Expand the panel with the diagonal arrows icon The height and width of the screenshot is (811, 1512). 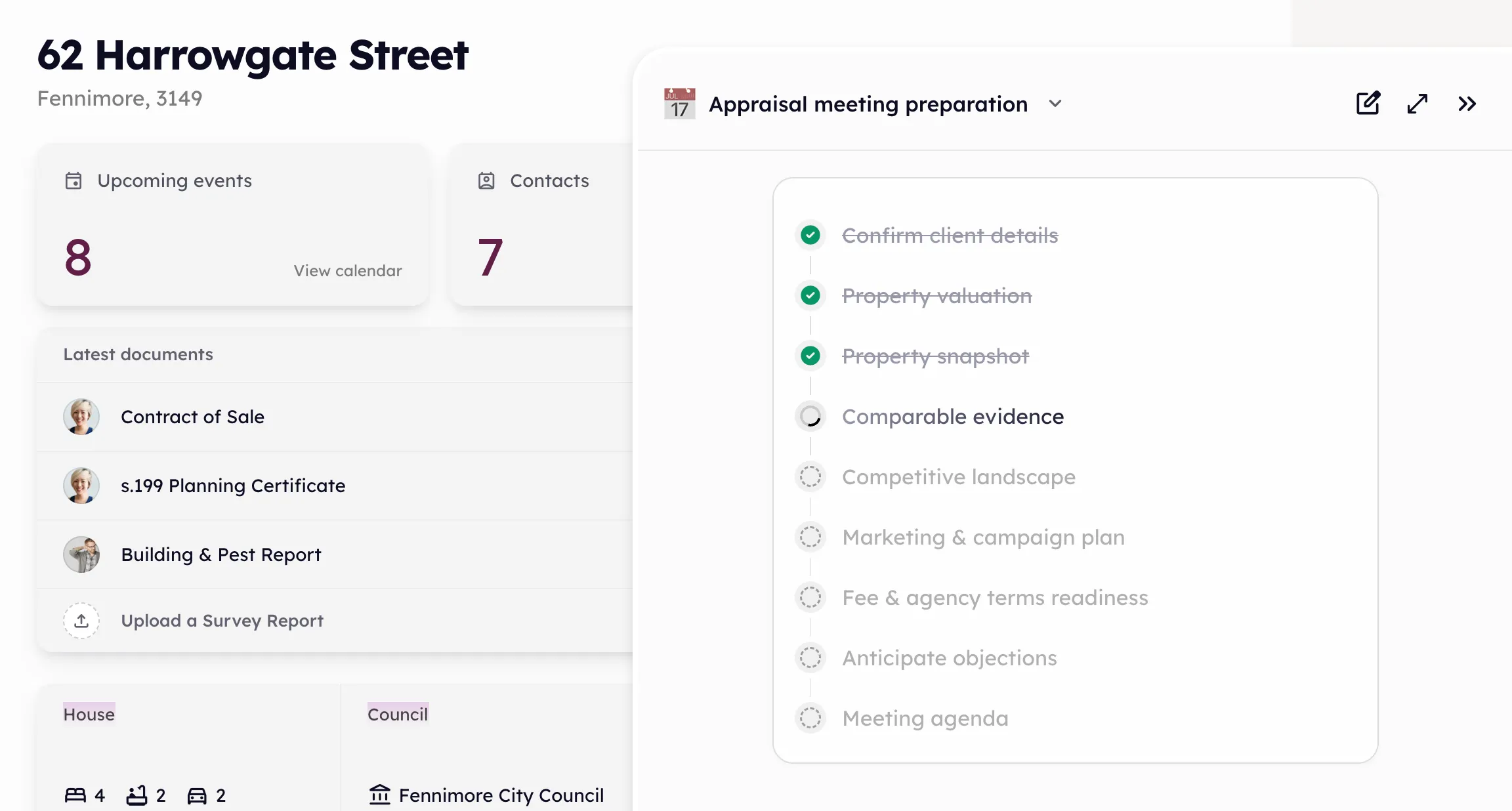(1417, 104)
